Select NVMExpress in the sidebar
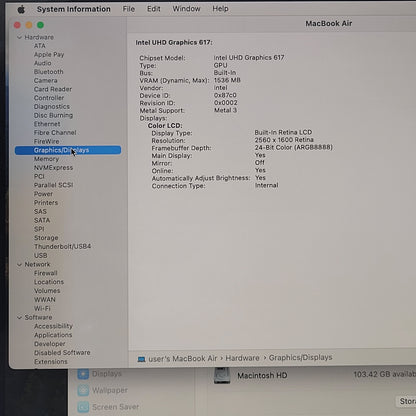 pyautogui.click(x=53, y=168)
